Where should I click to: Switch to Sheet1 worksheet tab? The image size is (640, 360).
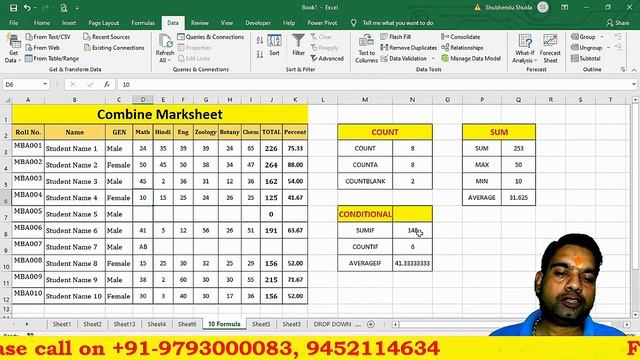[62, 324]
